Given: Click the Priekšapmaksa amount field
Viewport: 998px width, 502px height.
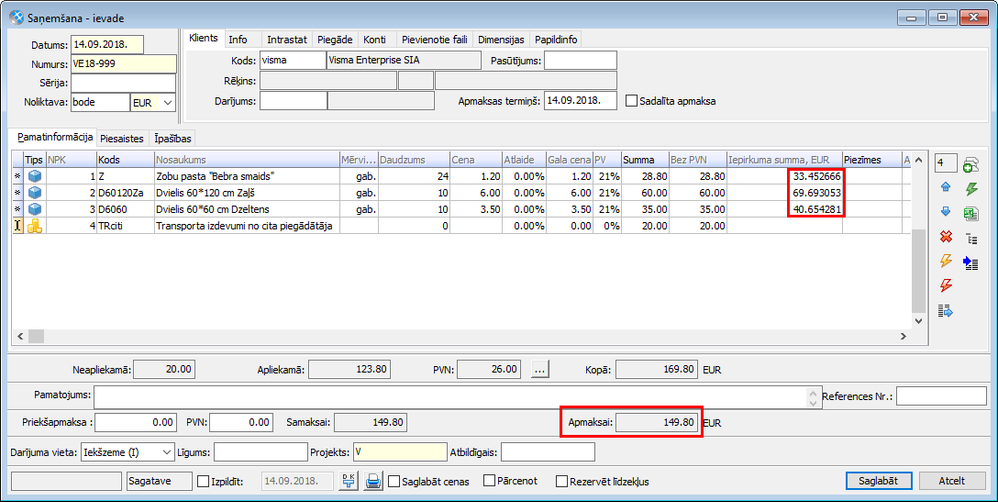Looking at the screenshot, I should pos(136,422).
